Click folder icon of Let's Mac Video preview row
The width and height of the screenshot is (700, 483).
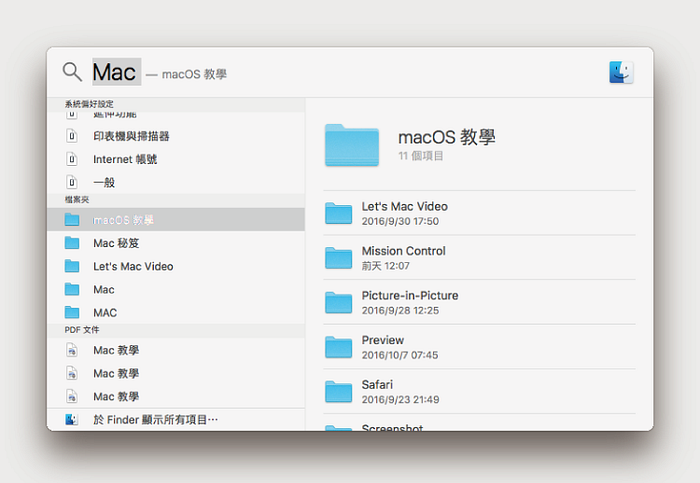338,213
